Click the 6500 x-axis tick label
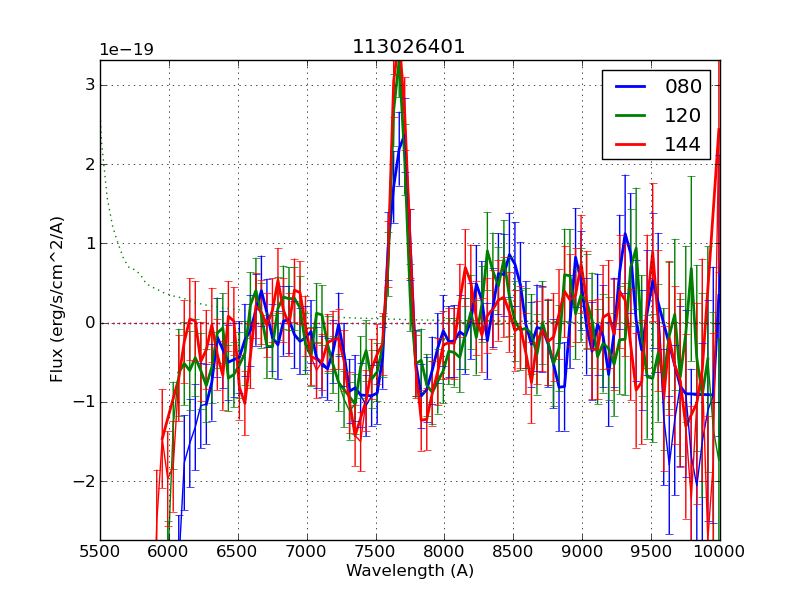 pos(238,551)
